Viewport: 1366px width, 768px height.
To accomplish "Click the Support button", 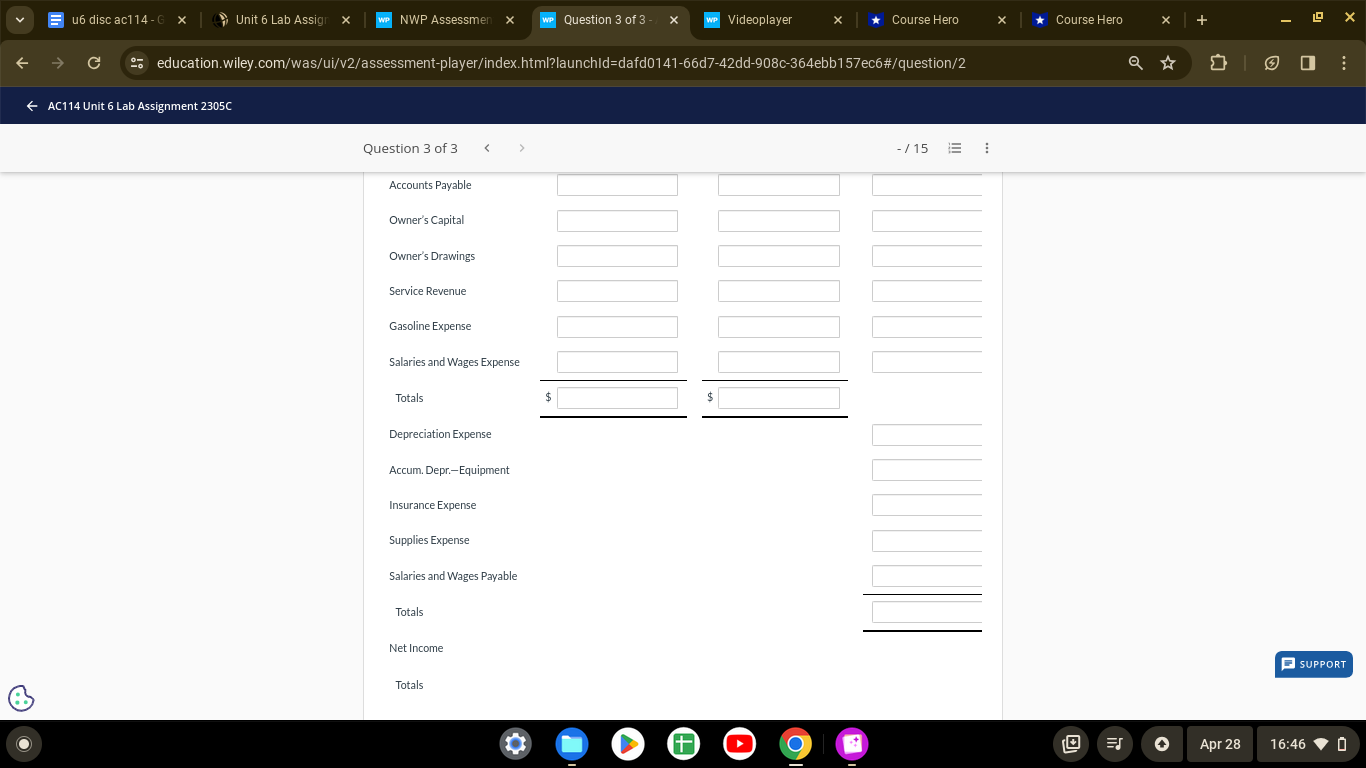I will pos(1314,664).
